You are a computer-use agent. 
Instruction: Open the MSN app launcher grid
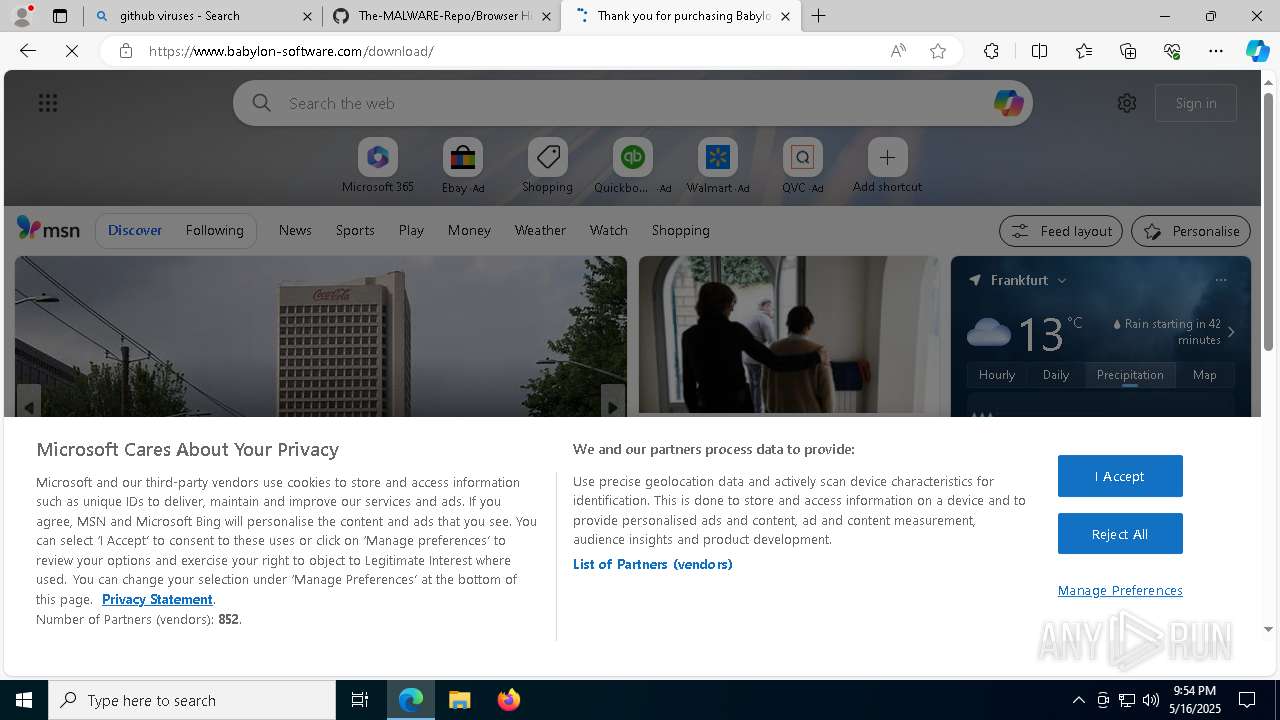[x=48, y=103]
